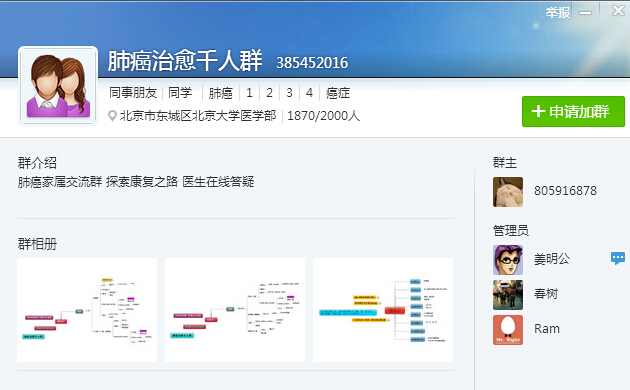Image resolution: width=630 pixels, height=390 pixels.
Task: Click member count 1870/2000人
Action: (323, 116)
